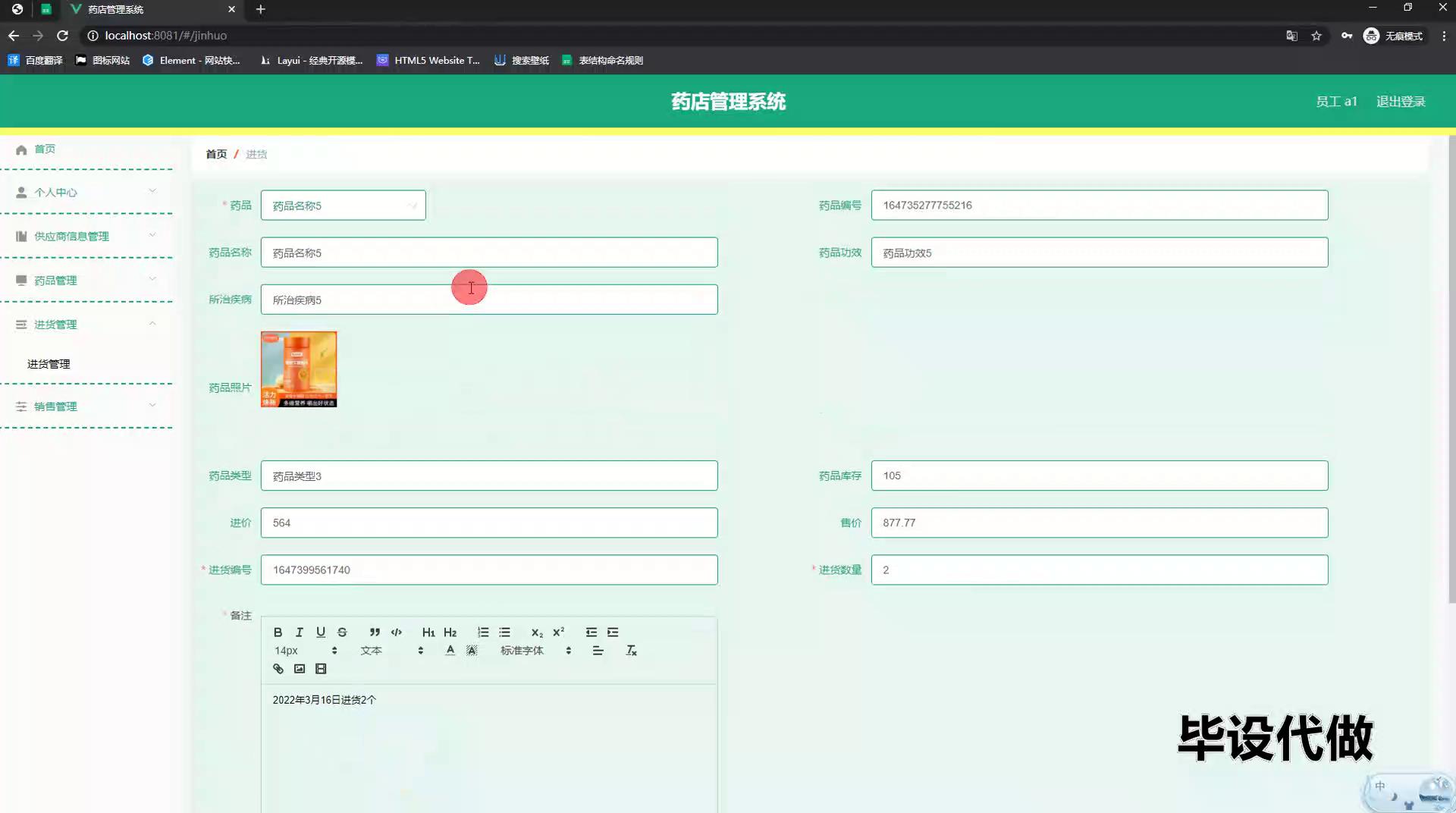
Task: Toggle underline formatting in the editor
Action: pyautogui.click(x=321, y=632)
